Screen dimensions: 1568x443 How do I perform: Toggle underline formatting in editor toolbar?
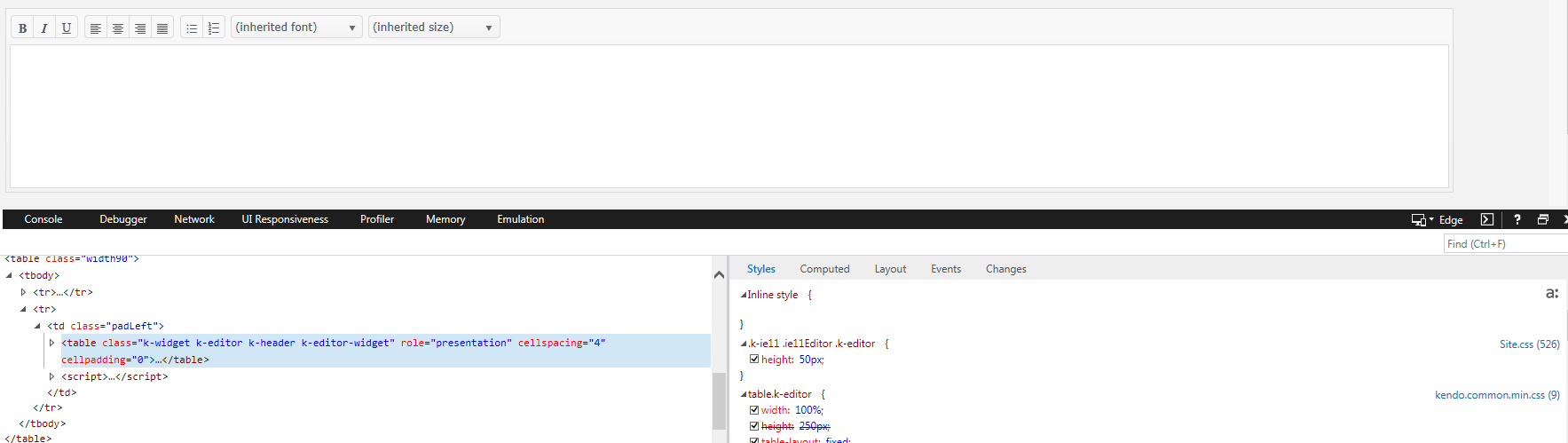(x=67, y=28)
